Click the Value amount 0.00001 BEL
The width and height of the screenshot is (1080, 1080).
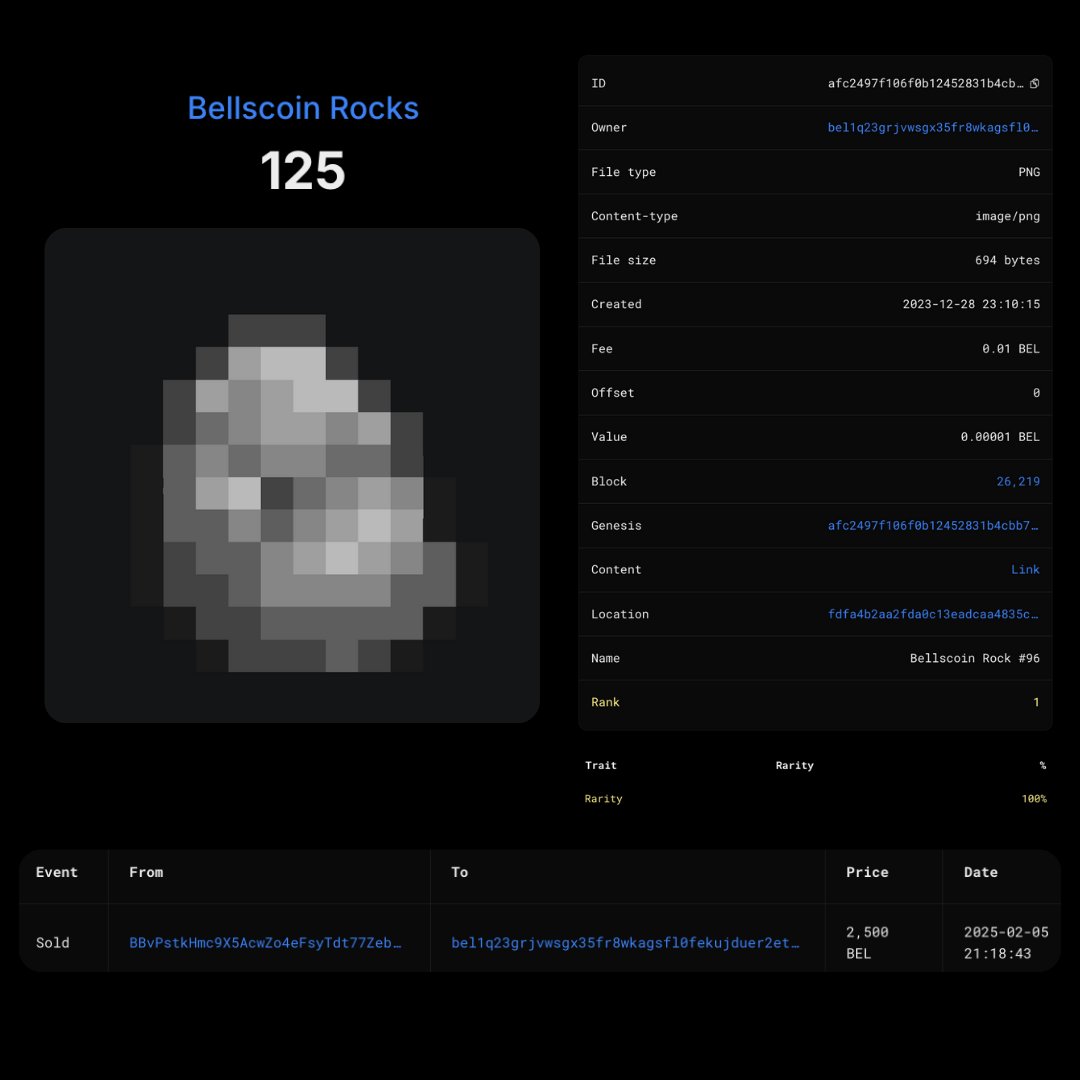coord(1000,437)
